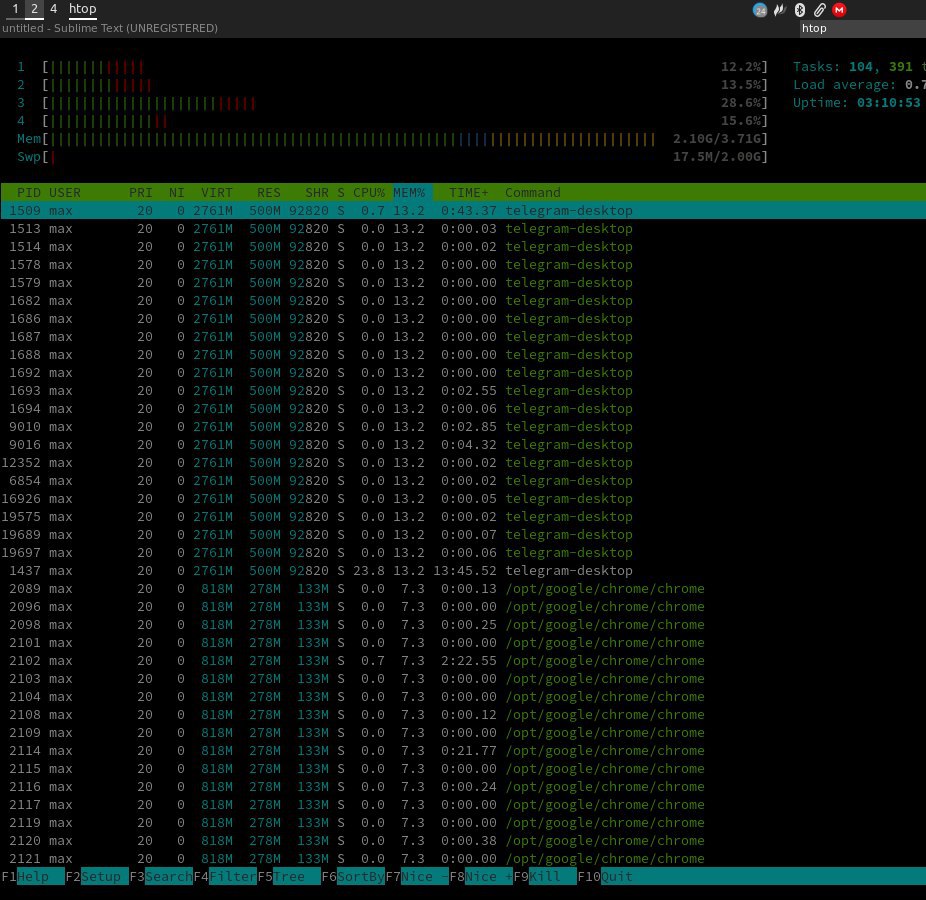Select chrome process PID 2114
Screen dimensions: 926x900
[463, 751]
